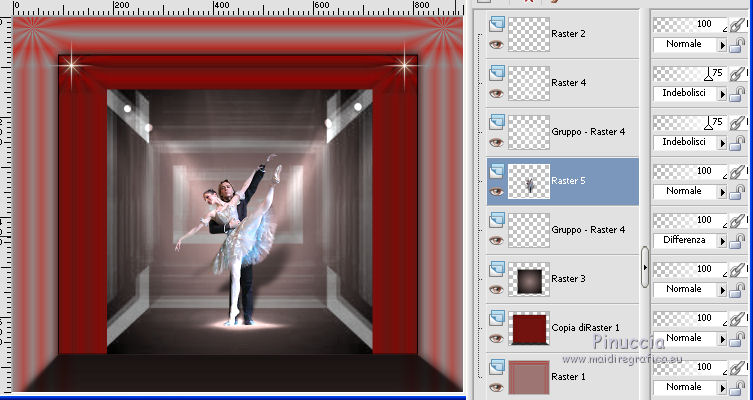Select the layer named Raster 2
Screen dimensions: 753x400
point(568,34)
